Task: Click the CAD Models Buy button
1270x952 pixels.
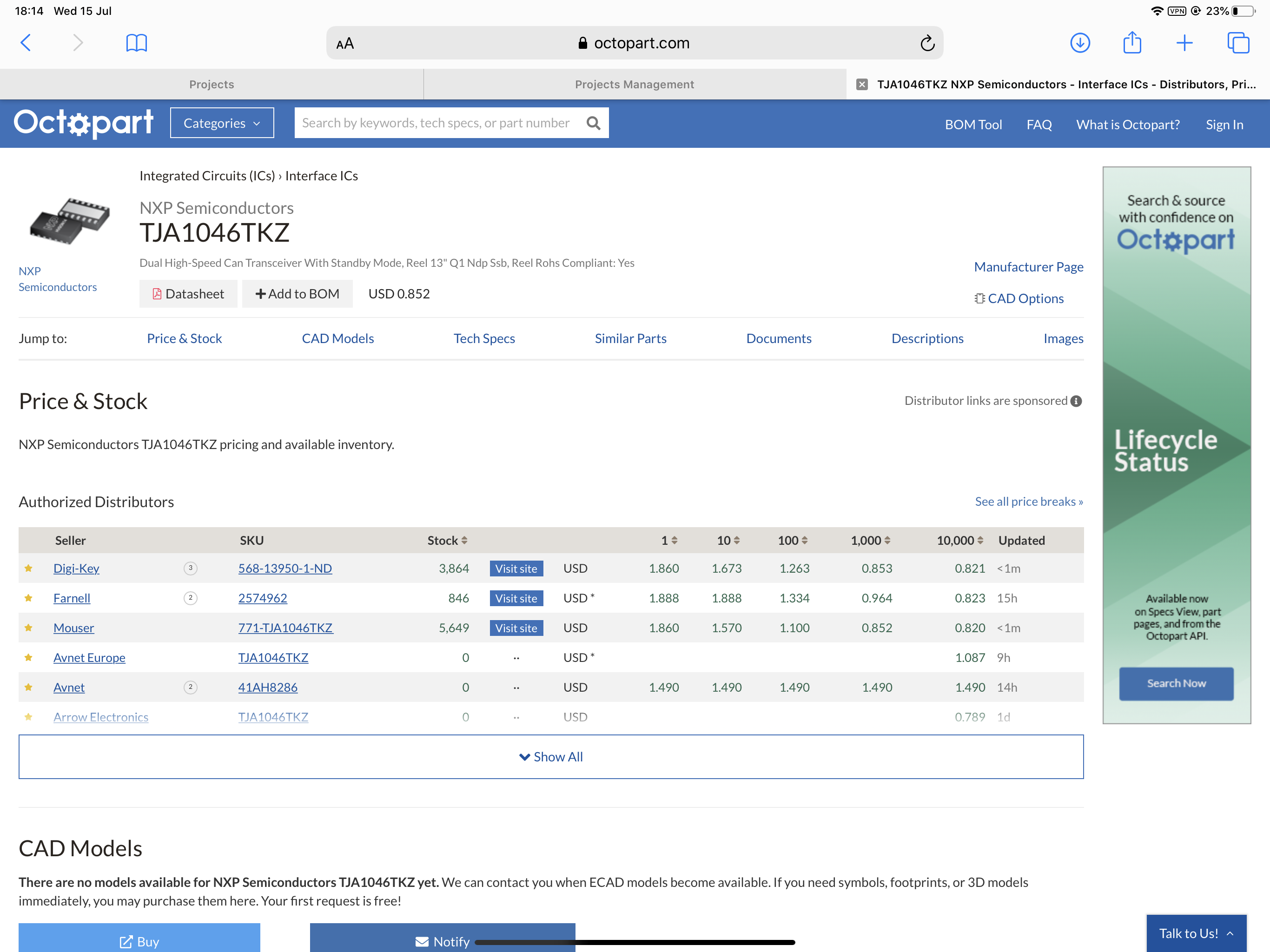Action: (139, 938)
